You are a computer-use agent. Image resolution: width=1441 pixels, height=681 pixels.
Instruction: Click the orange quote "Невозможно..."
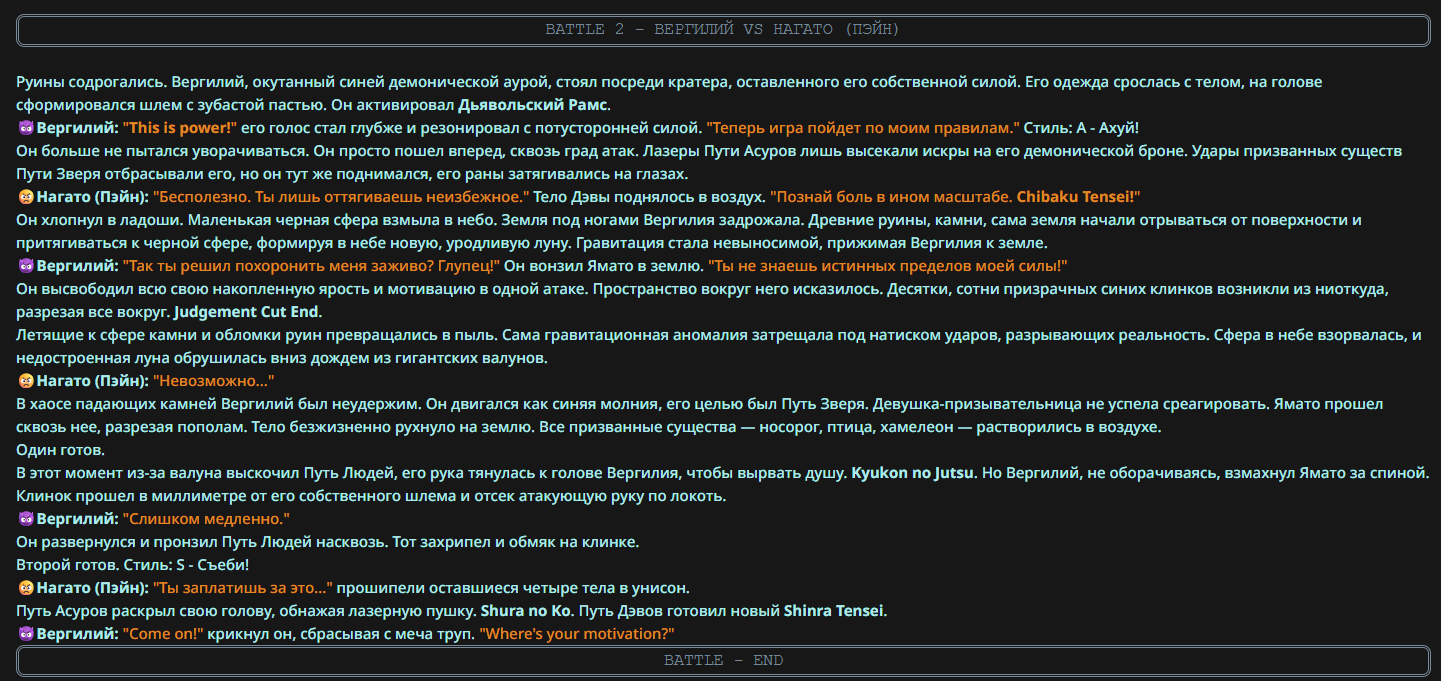coord(213,381)
